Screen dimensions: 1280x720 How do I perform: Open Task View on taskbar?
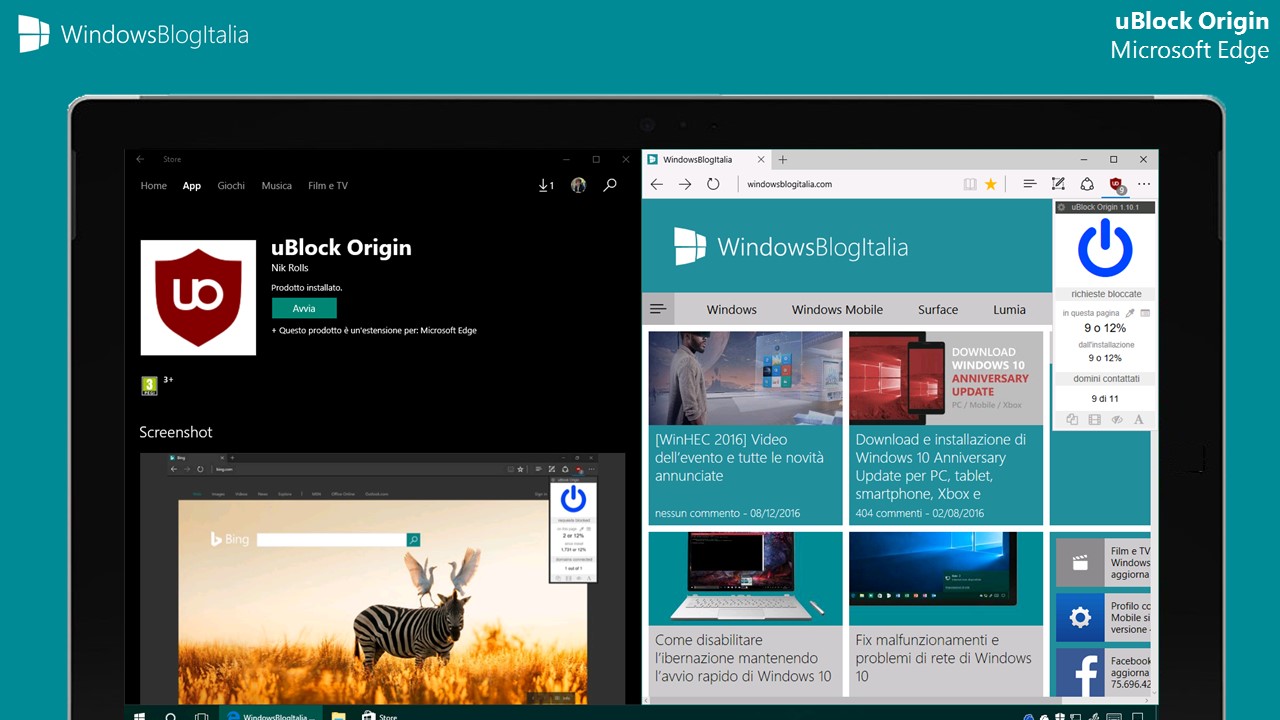[x=201, y=716]
